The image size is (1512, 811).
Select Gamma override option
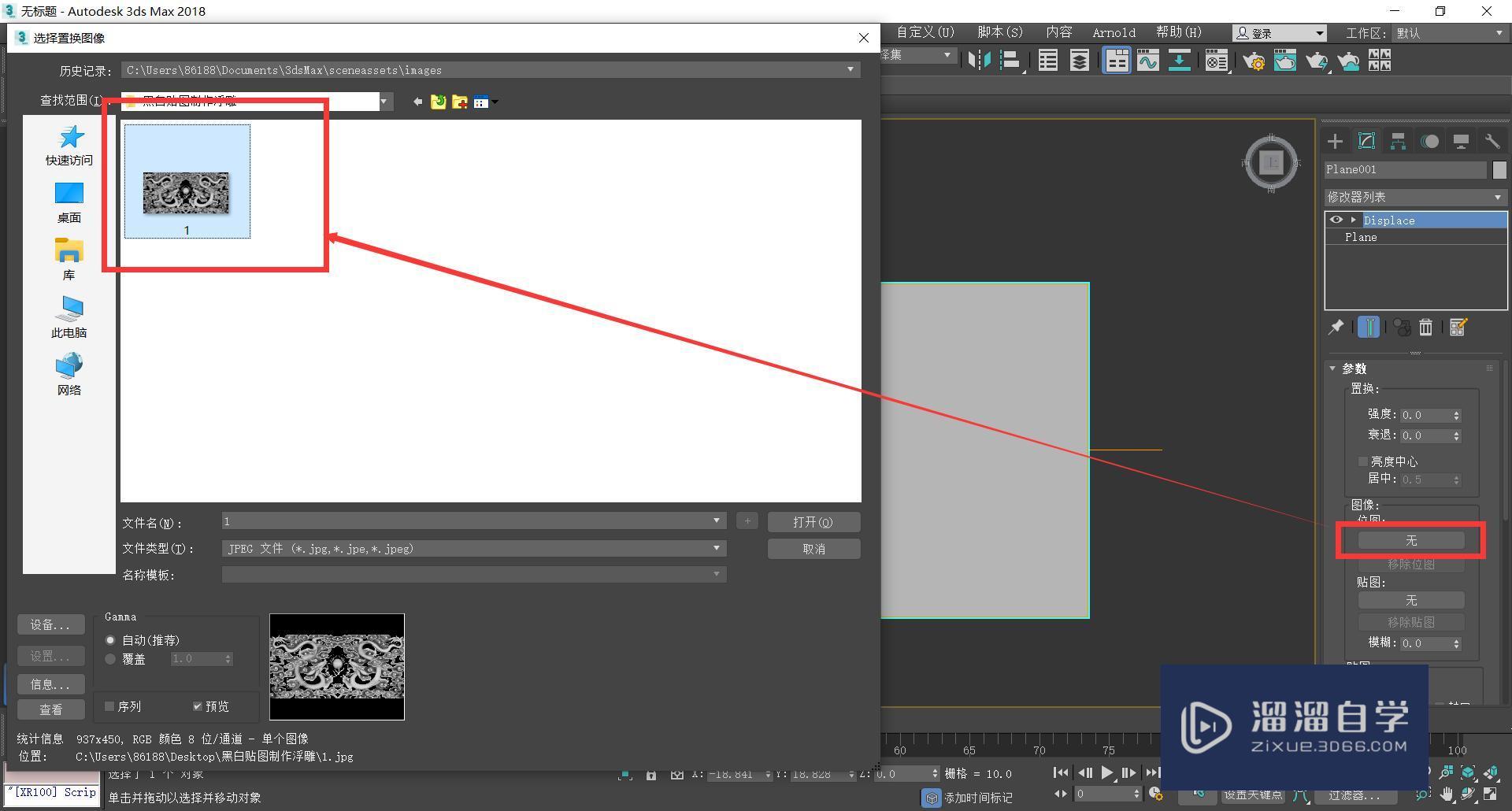coord(110,659)
